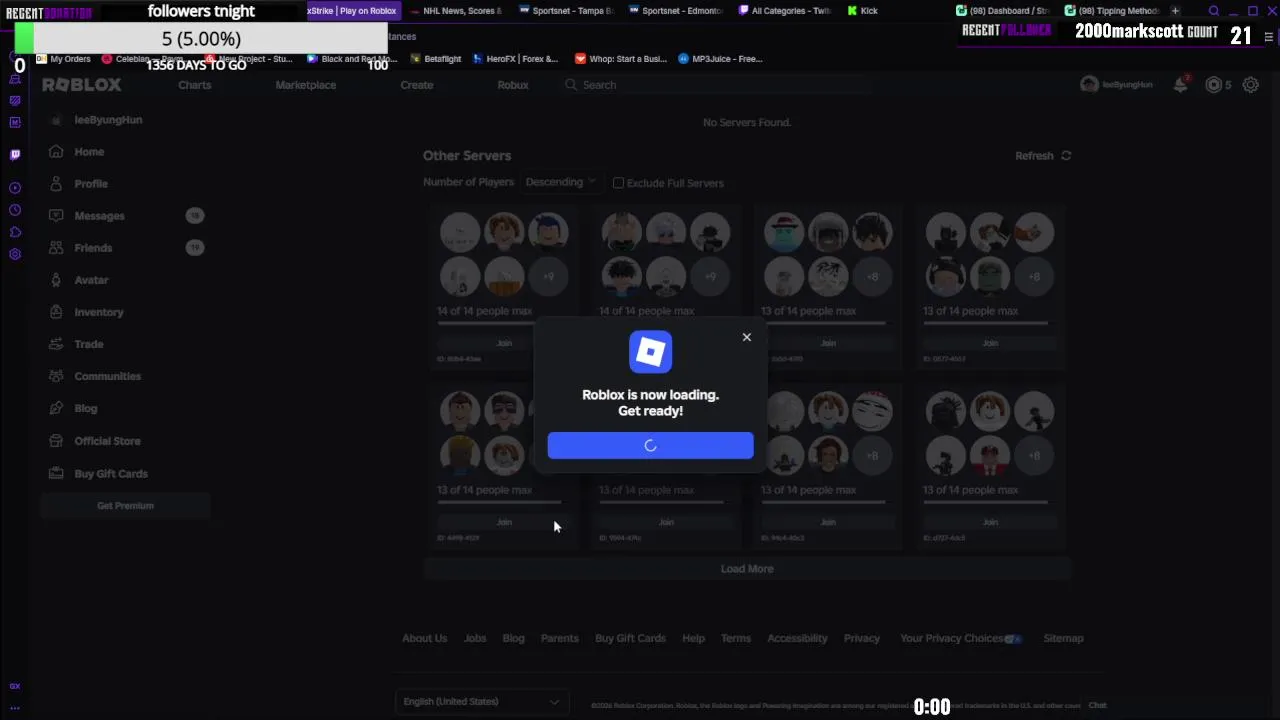Open the MP3Juice bookmark

click(x=720, y=59)
